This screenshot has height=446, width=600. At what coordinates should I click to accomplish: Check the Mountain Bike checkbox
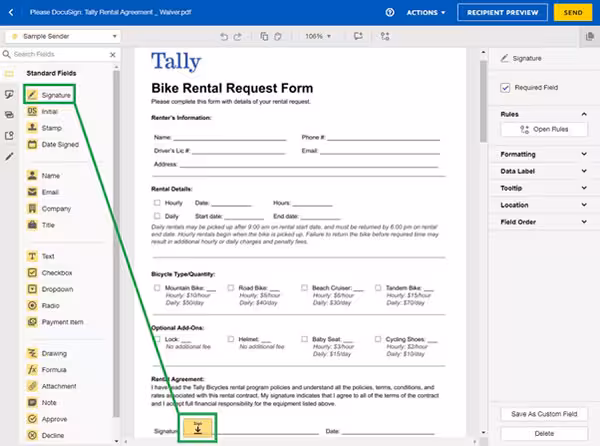point(157,288)
